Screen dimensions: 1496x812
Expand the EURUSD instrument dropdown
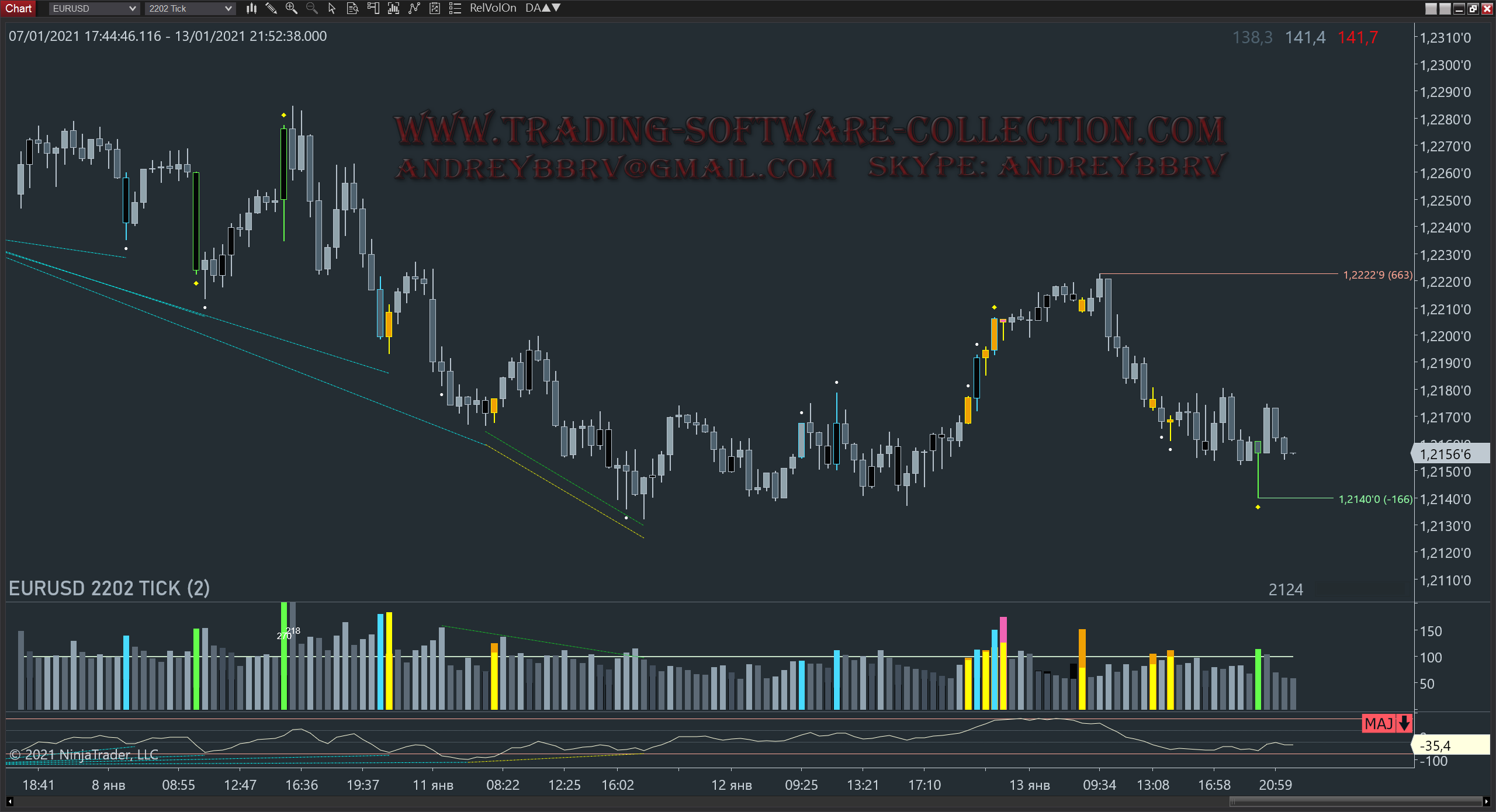pos(132,9)
